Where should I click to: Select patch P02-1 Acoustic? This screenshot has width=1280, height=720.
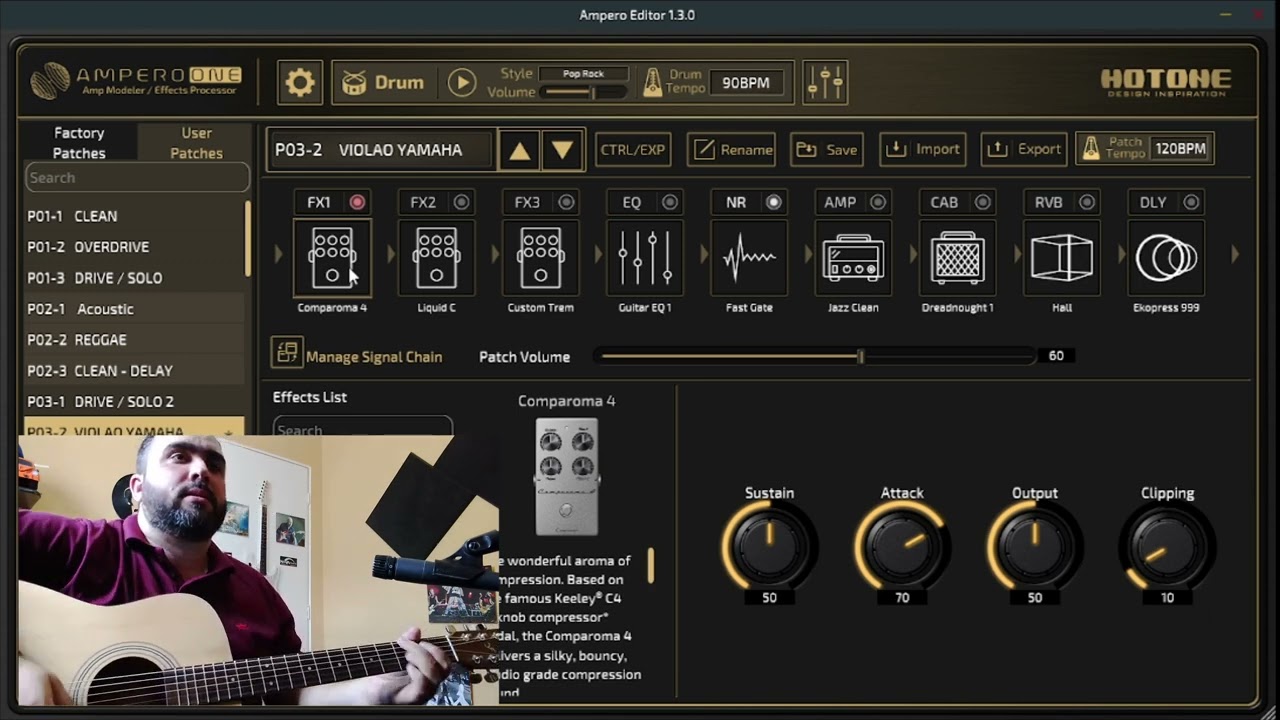point(134,309)
